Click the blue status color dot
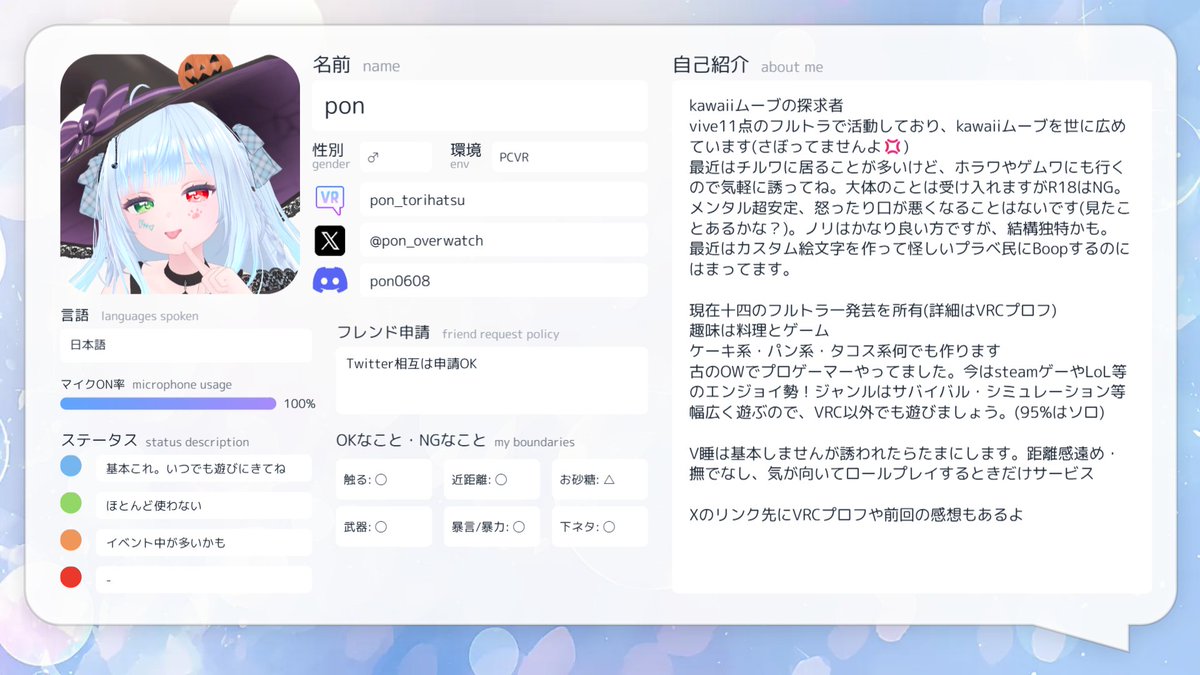1200x675 pixels. [71, 466]
